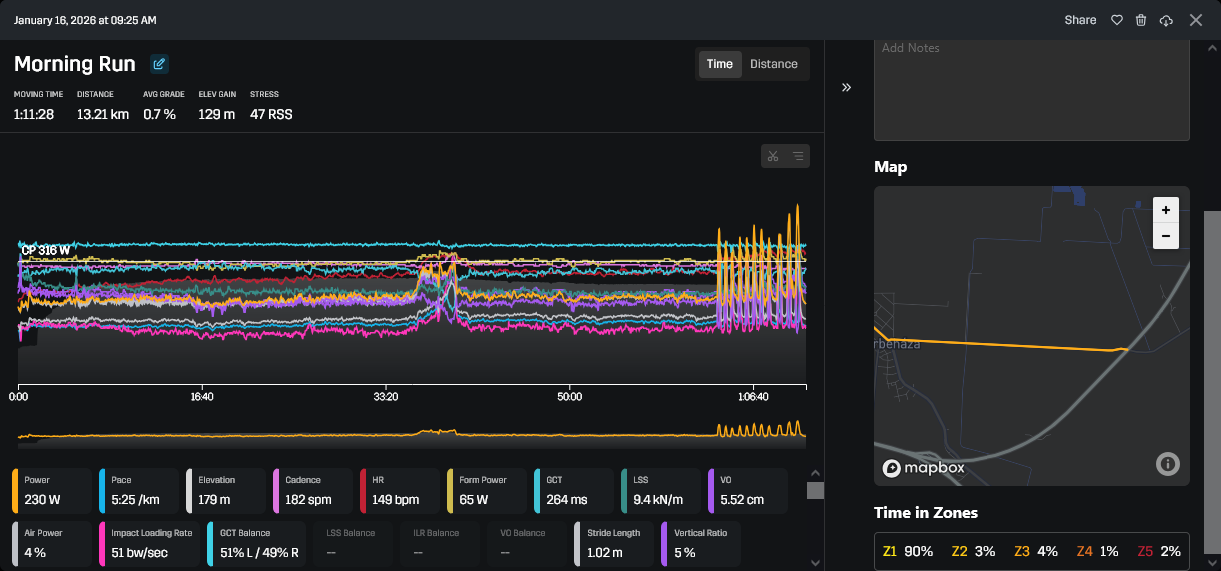Viewport: 1221px width, 571px height.
Task: Open map information icon
Action: coord(1167,464)
